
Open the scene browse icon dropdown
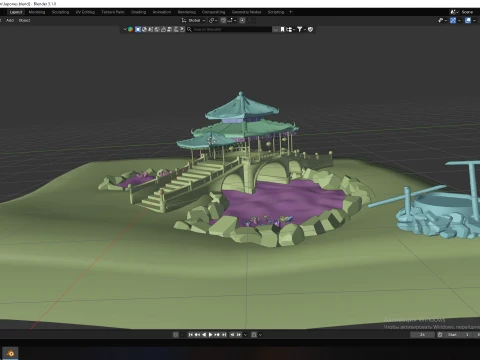[x=454, y=12]
